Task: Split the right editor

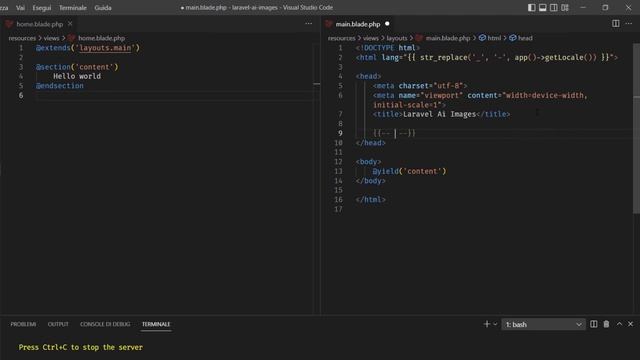Action: click(x=616, y=24)
